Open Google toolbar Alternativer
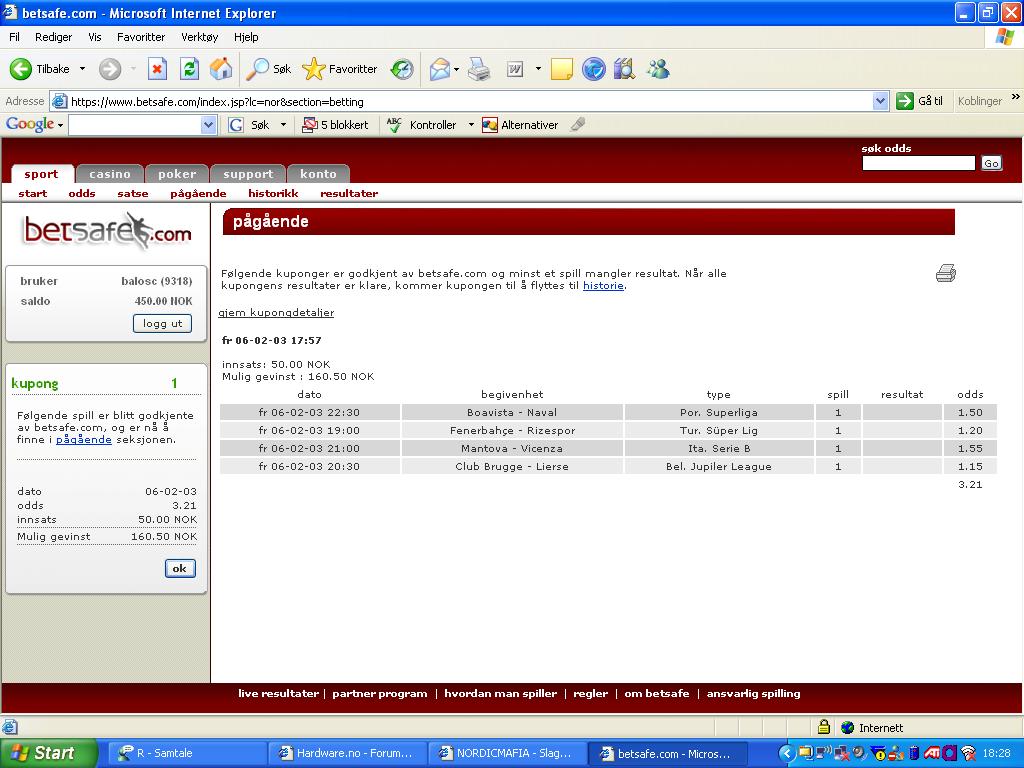This screenshot has width=1024, height=768. [520, 125]
